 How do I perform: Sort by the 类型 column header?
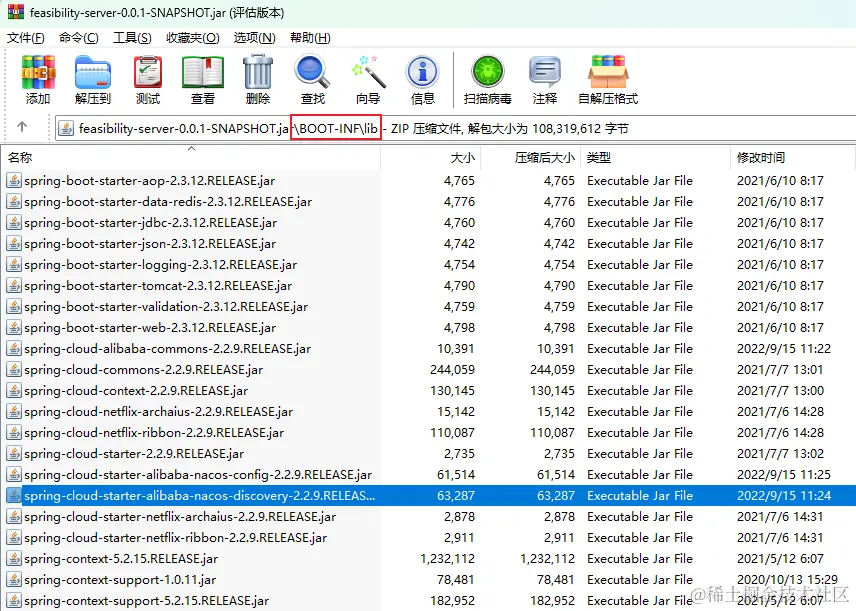[655, 158]
